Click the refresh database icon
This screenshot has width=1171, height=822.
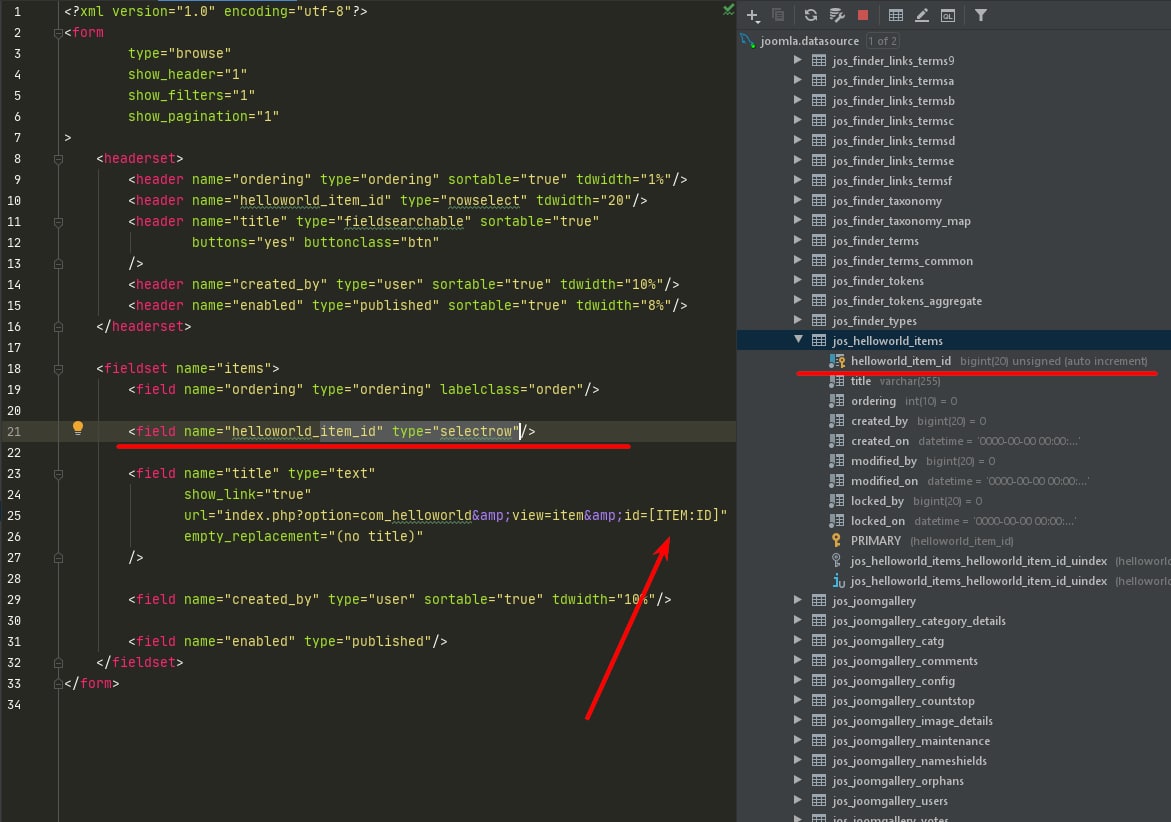point(810,15)
